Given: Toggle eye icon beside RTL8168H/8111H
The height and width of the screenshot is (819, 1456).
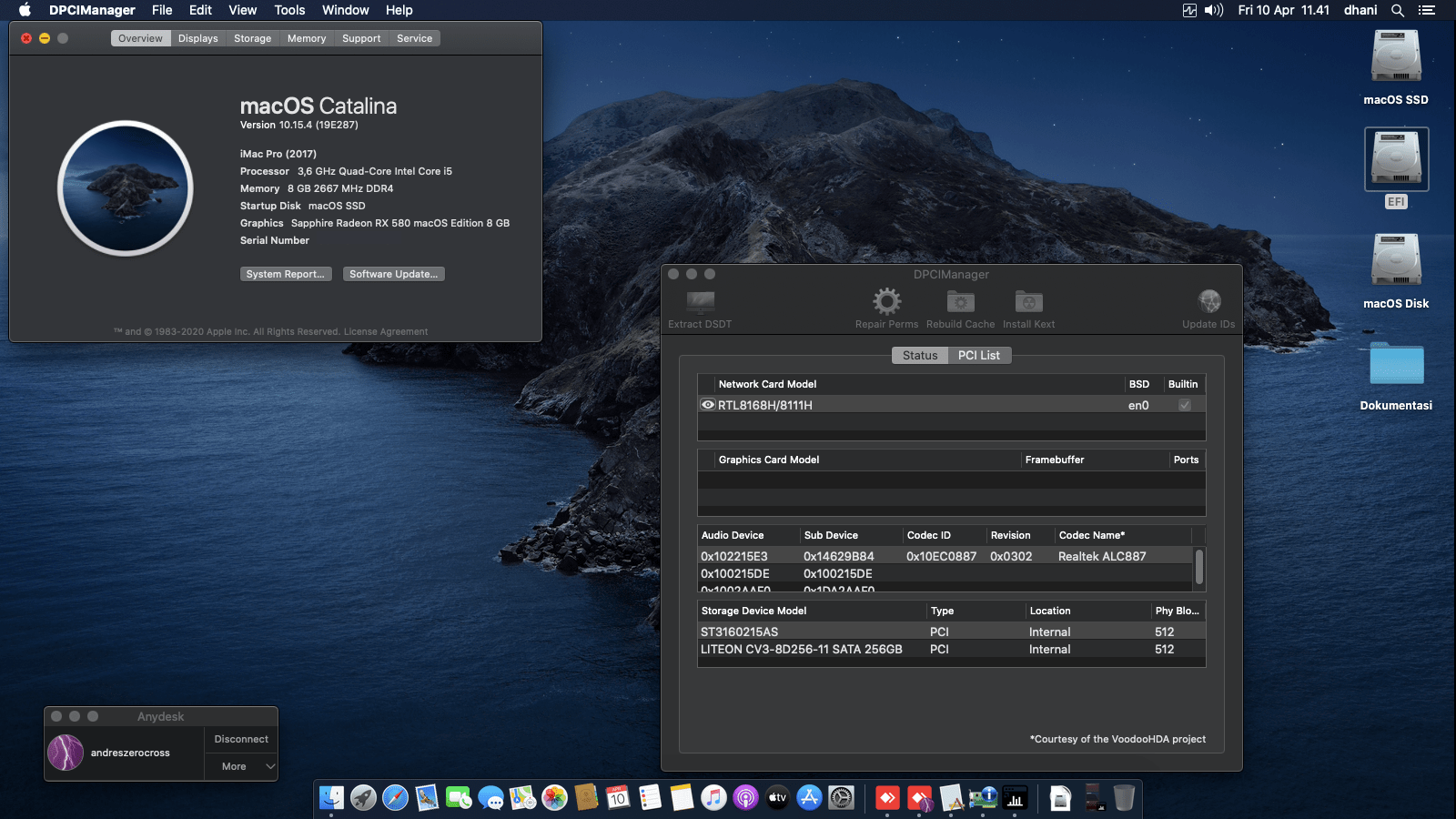Looking at the screenshot, I should [707, 405].
